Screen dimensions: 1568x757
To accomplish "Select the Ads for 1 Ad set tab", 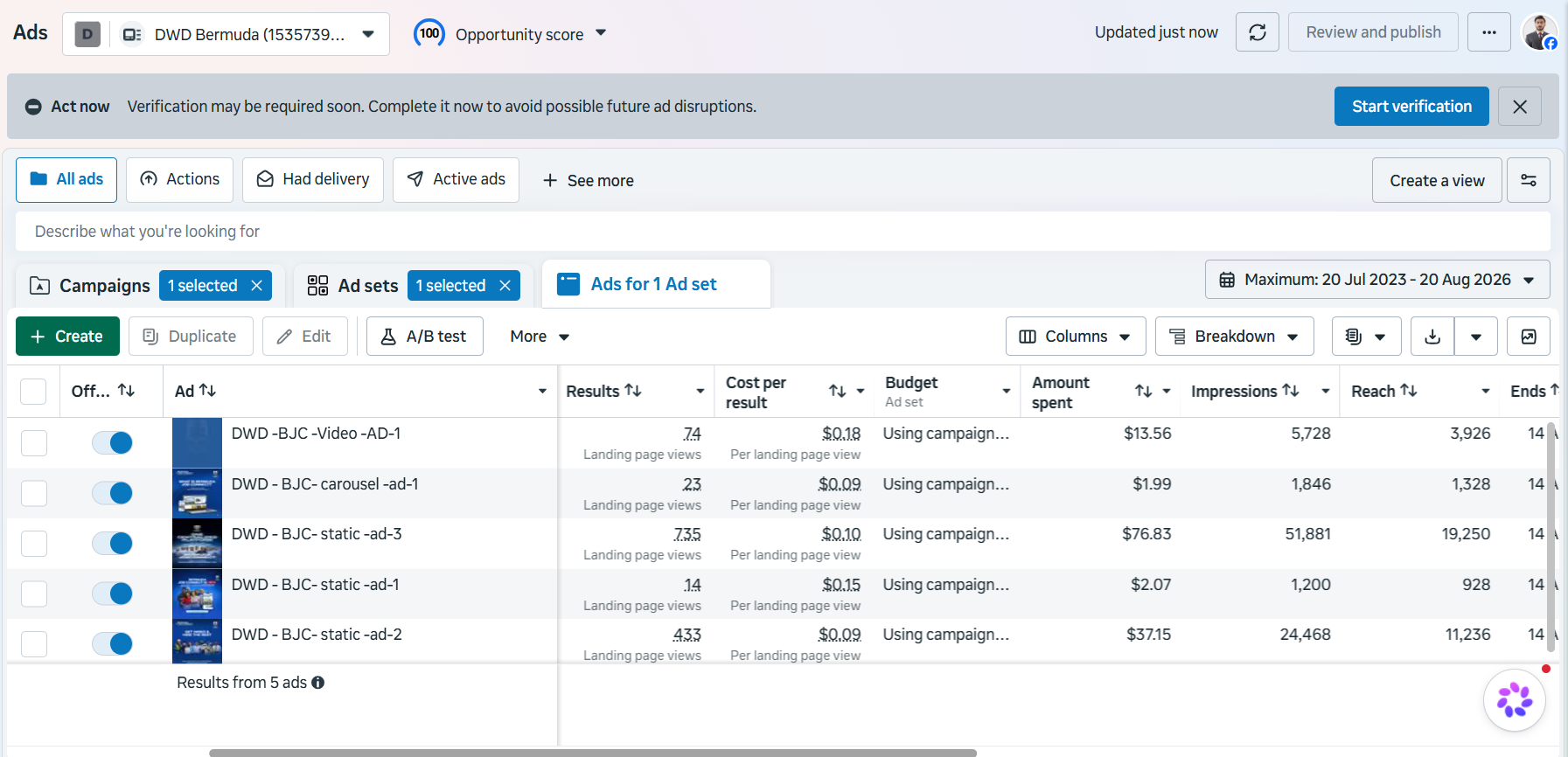I will click(x=656, y=284).
